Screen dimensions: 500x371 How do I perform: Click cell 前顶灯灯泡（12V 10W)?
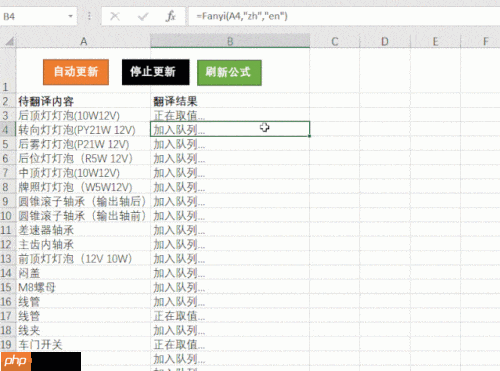pyautogui.click(x=83, y=258)
